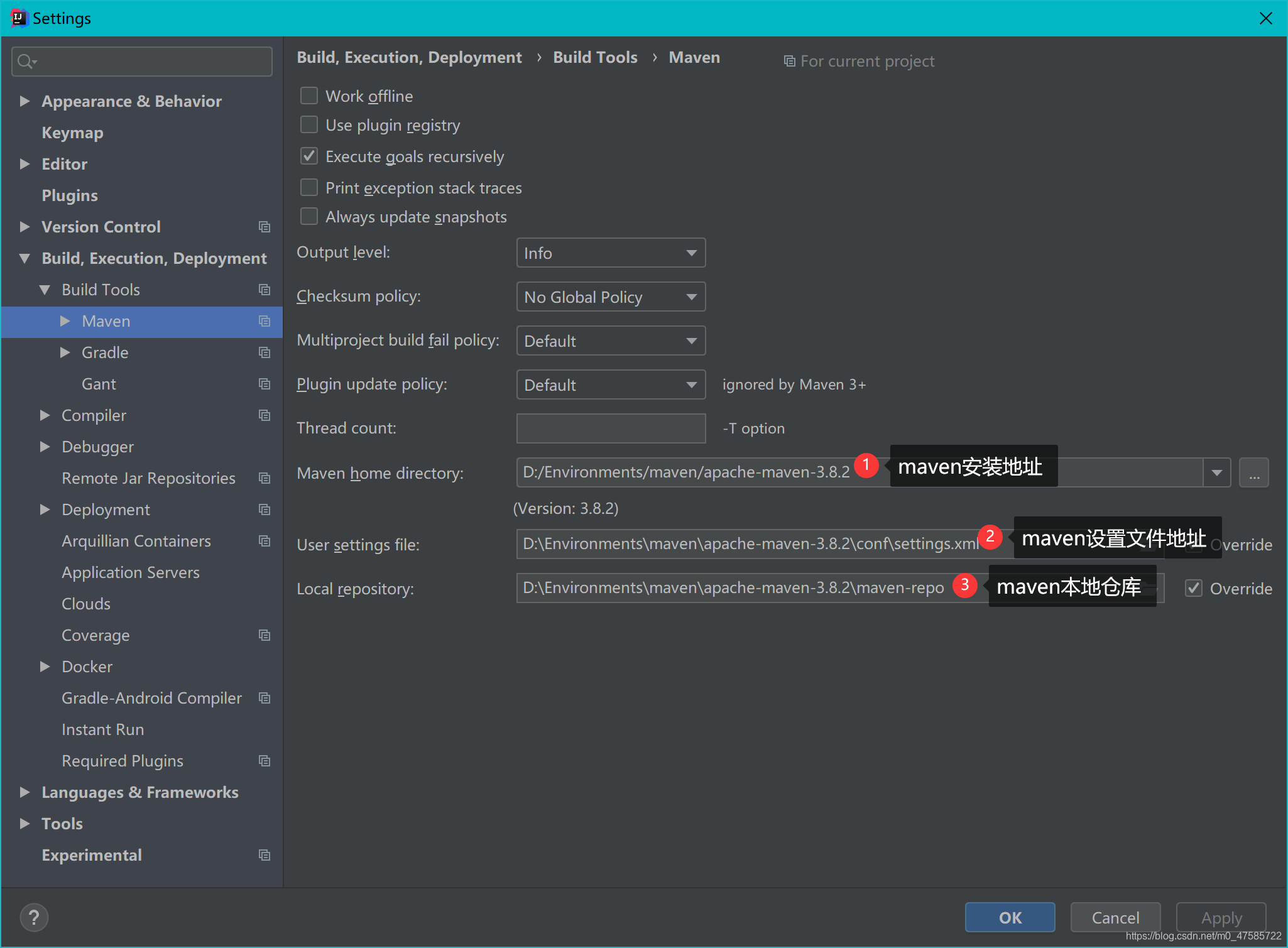Image resolution: width=1288 pixels, height=948 pixels.
Task: Expand Languages & Frameworks section
Action: tap(25, 792)
